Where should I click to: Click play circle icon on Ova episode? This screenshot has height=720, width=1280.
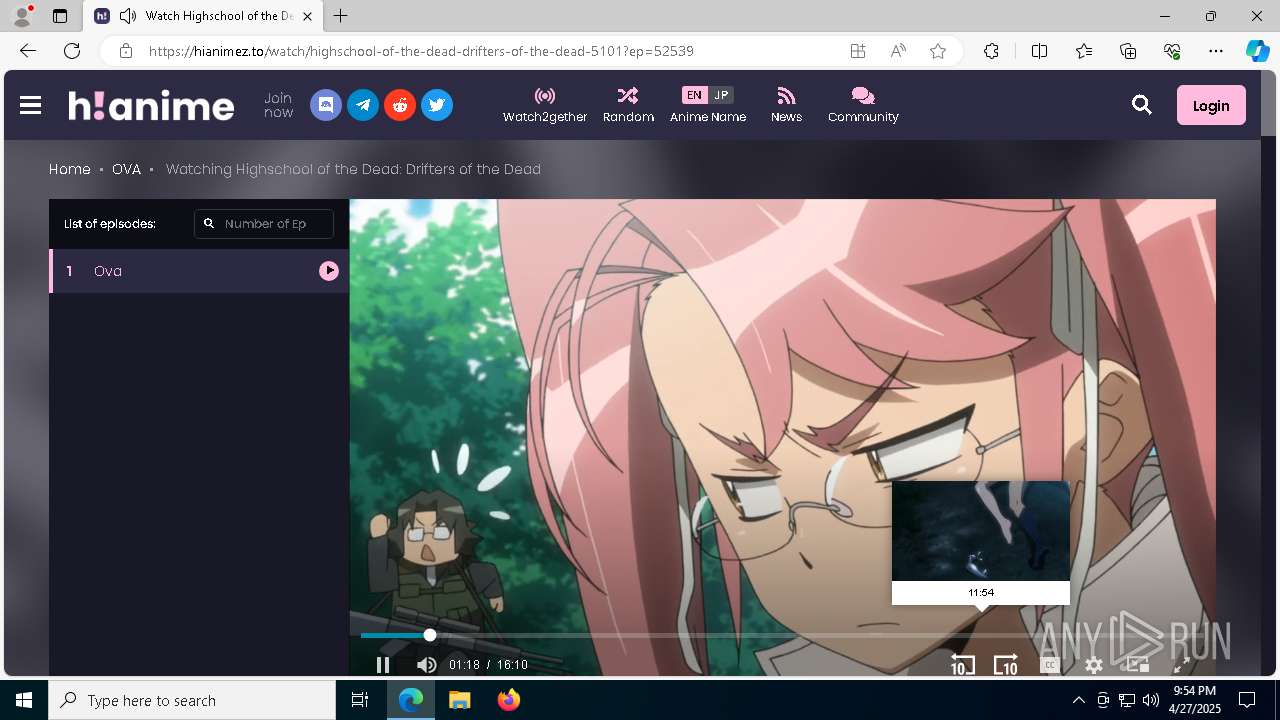(329, 271)
